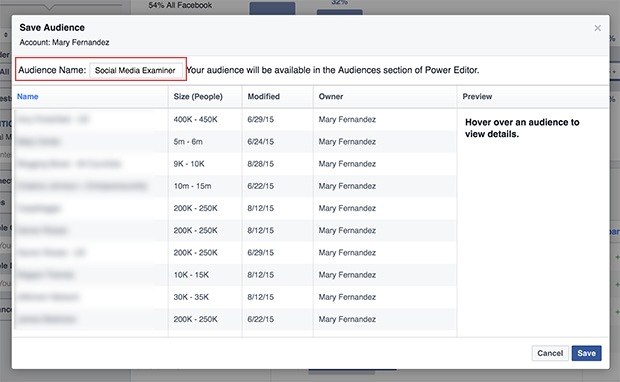Click the Modified date in the 30K - 35K row
620x382 pixels.
261,297
